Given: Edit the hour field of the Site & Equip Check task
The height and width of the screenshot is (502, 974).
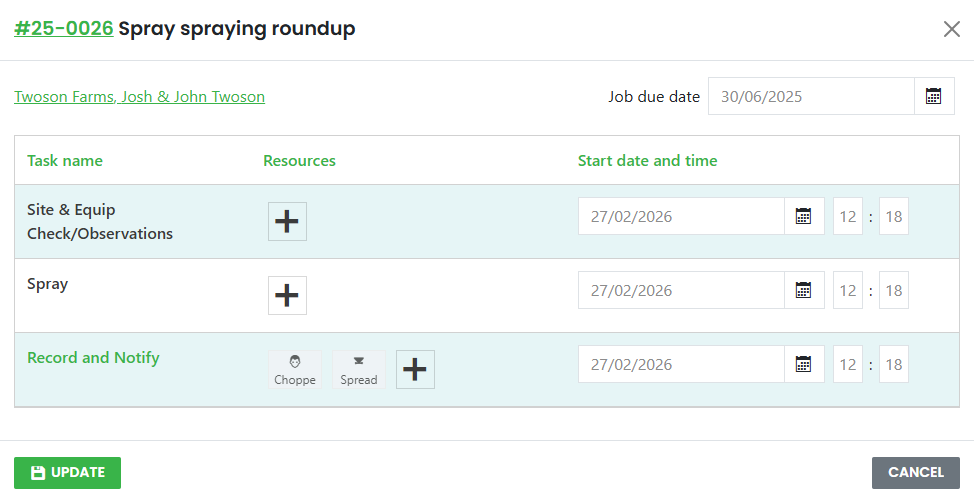Looking at the screenshot, I should [848, 216].
